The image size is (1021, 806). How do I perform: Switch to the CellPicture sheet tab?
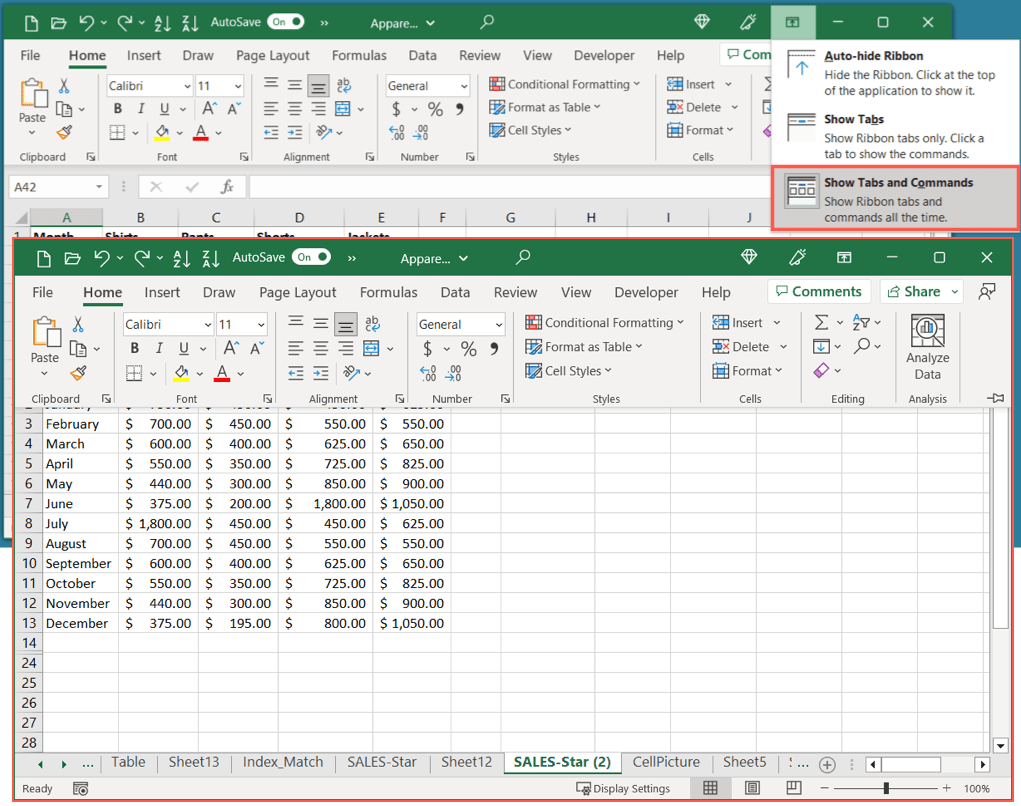tap(666, 762)
